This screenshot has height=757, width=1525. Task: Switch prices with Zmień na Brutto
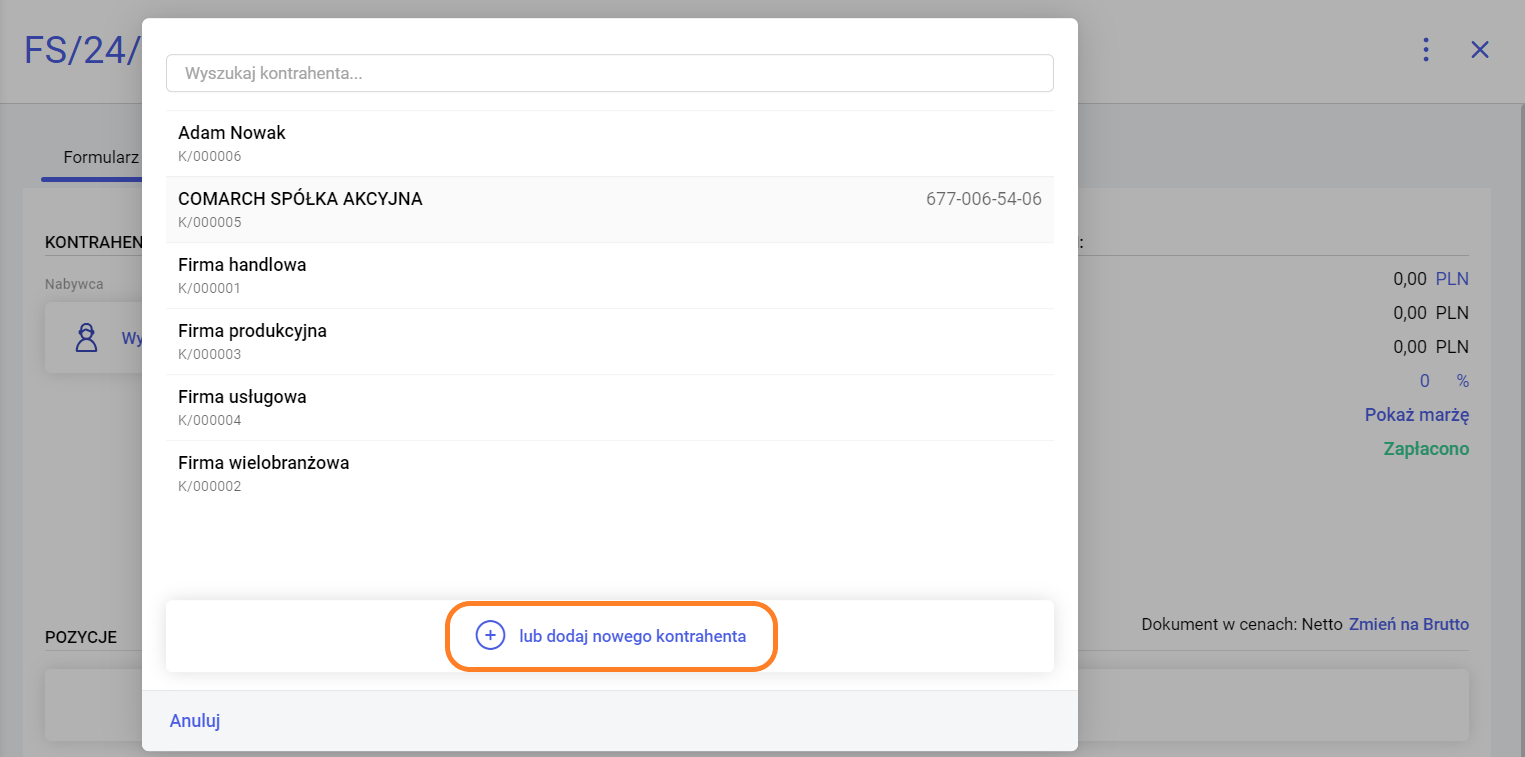[x=1409, y=624]
